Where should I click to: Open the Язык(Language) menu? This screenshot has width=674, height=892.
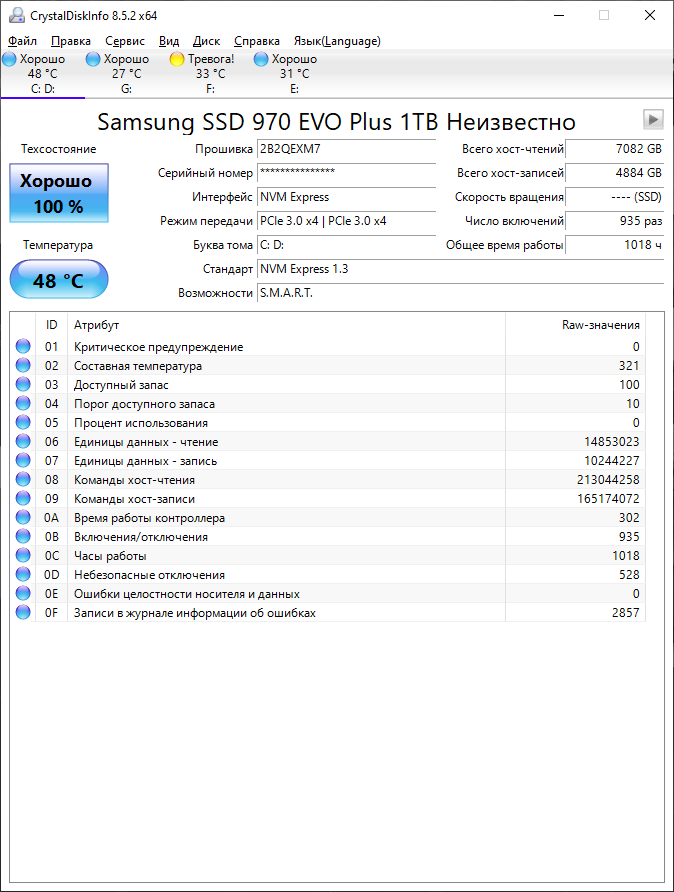pyautogui.click(x=337, y=41)
